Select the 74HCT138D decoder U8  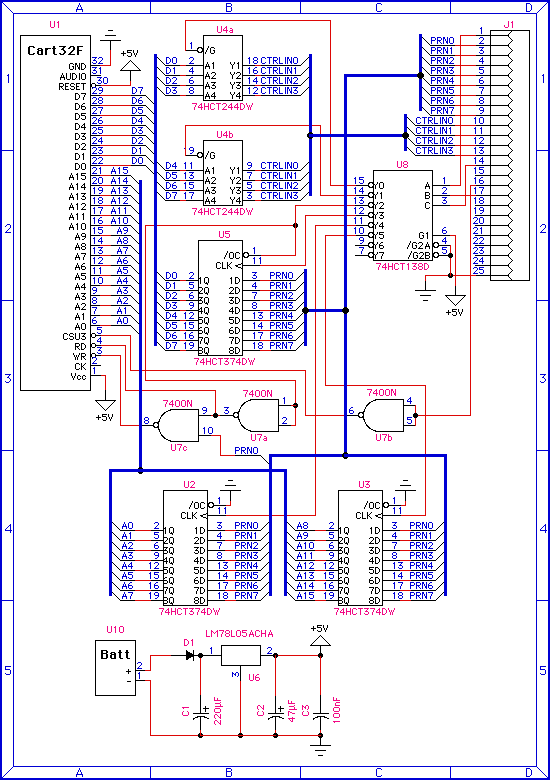click(402, 215)
